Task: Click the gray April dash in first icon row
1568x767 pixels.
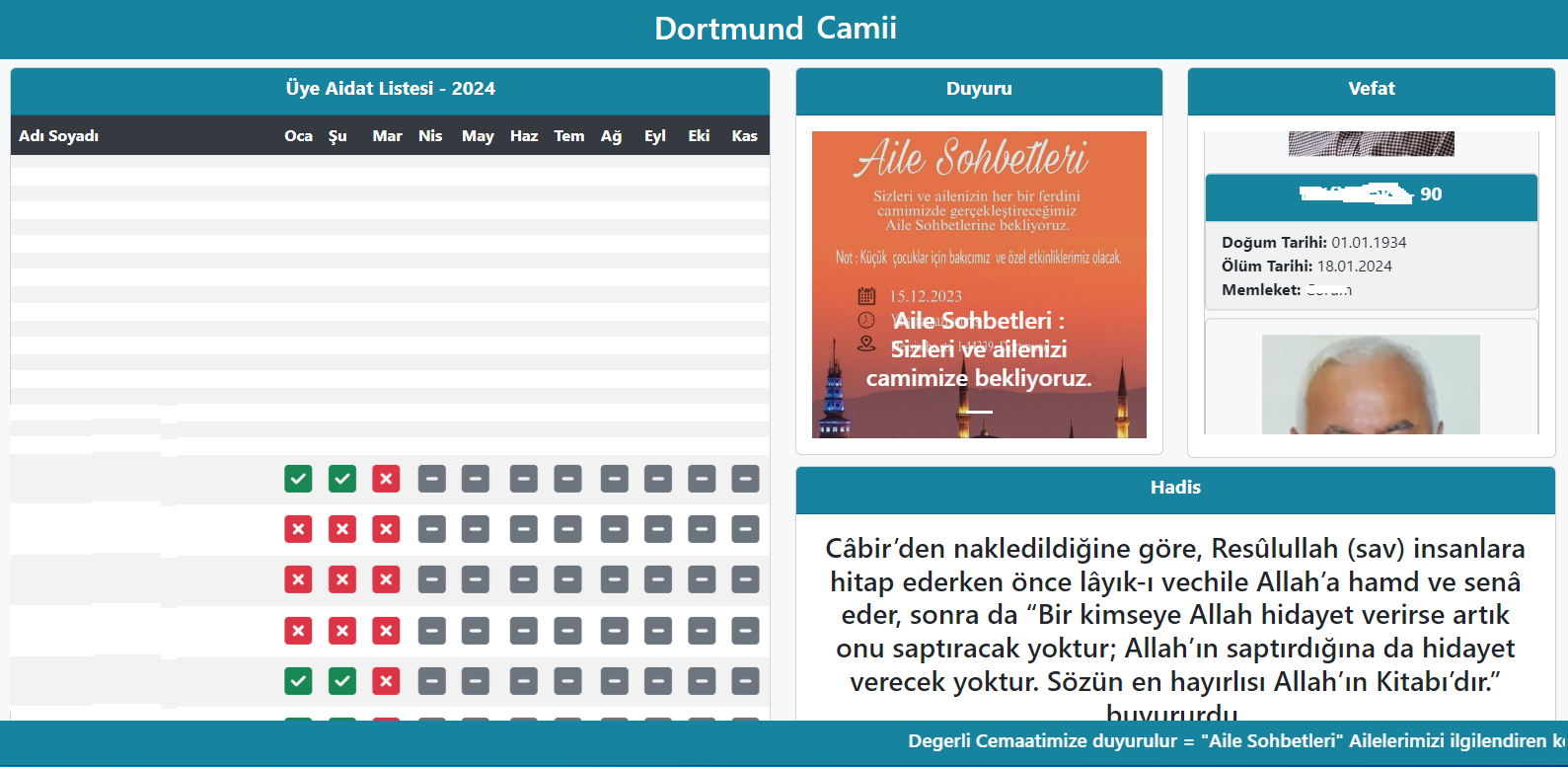Action: point(431,479)
